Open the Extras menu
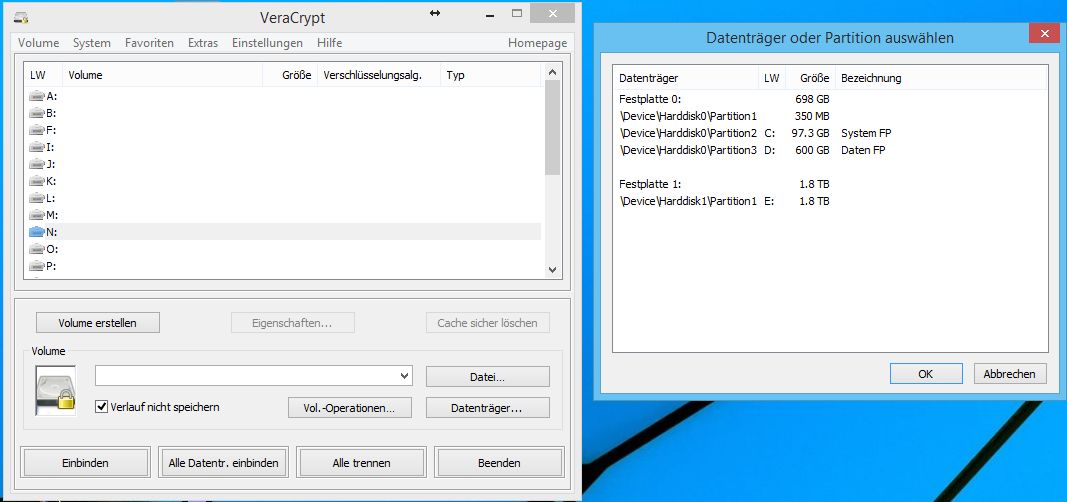This screenshot has height=502, width=1067. click(203, 43)
